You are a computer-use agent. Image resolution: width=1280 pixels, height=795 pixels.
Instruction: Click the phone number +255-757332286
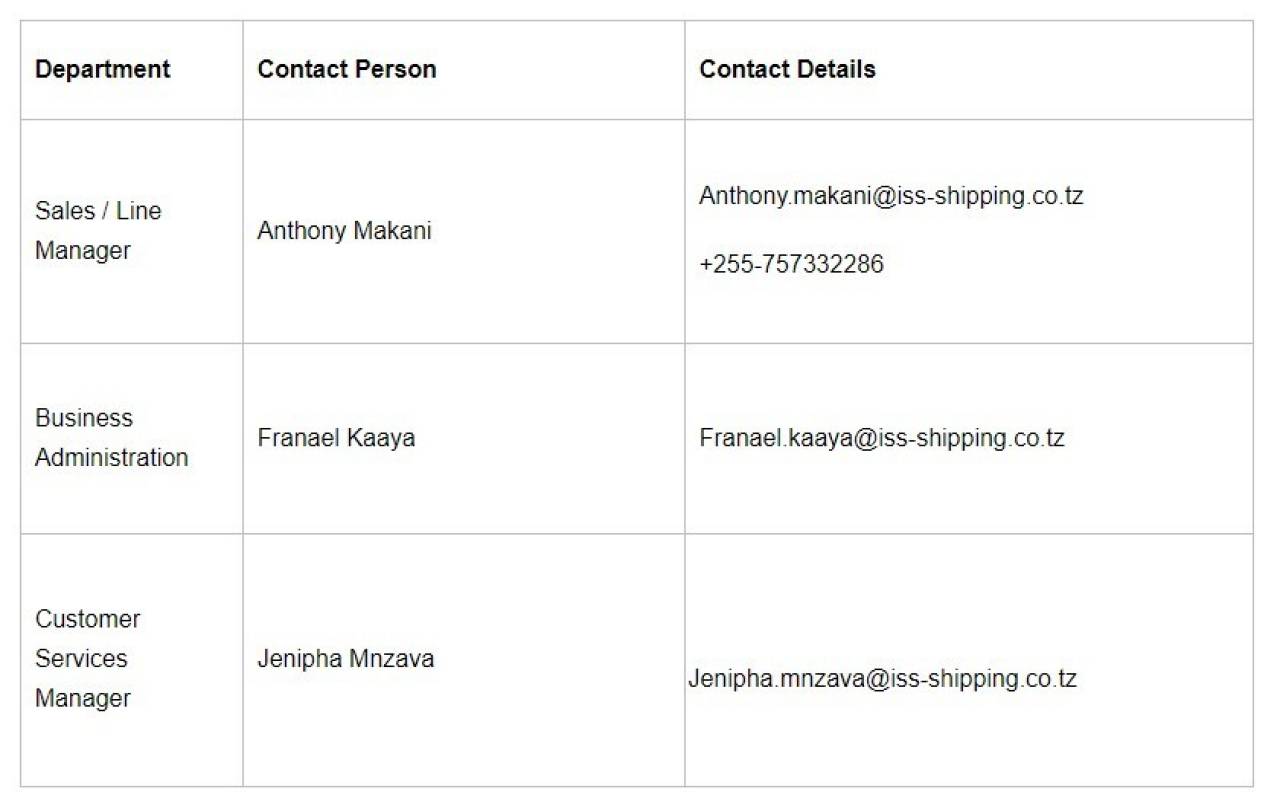791,264
